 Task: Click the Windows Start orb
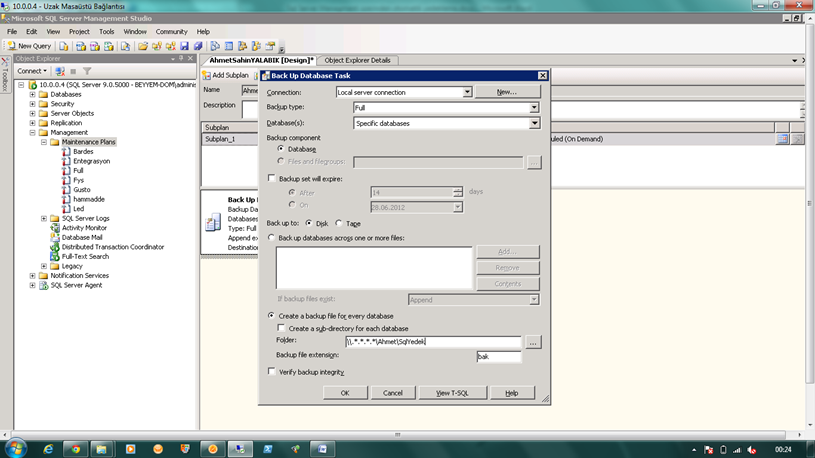pyautogui.click(x=16, y=449)
